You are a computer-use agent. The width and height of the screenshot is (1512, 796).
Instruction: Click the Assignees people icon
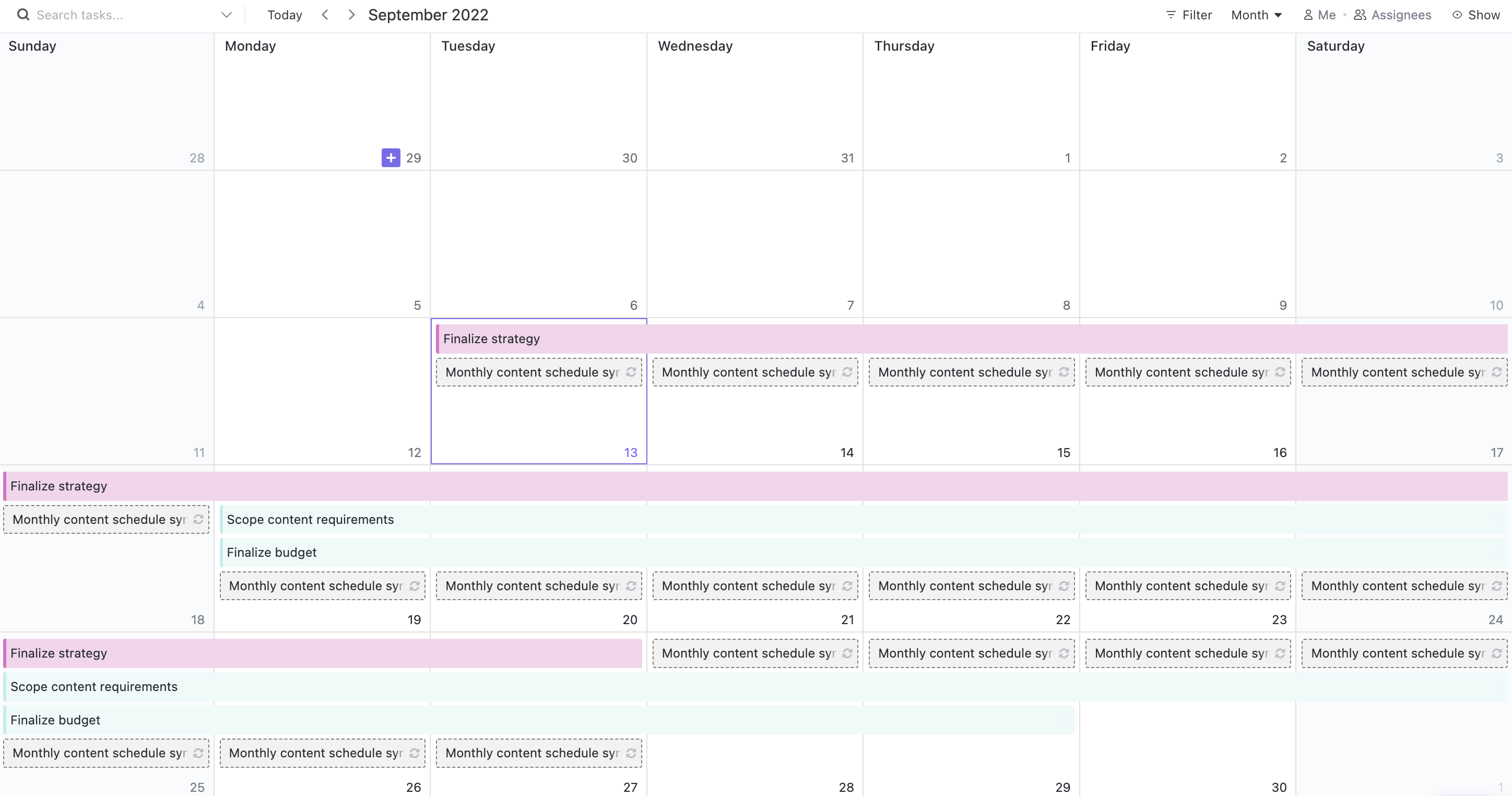click(x=1360, y=15)
